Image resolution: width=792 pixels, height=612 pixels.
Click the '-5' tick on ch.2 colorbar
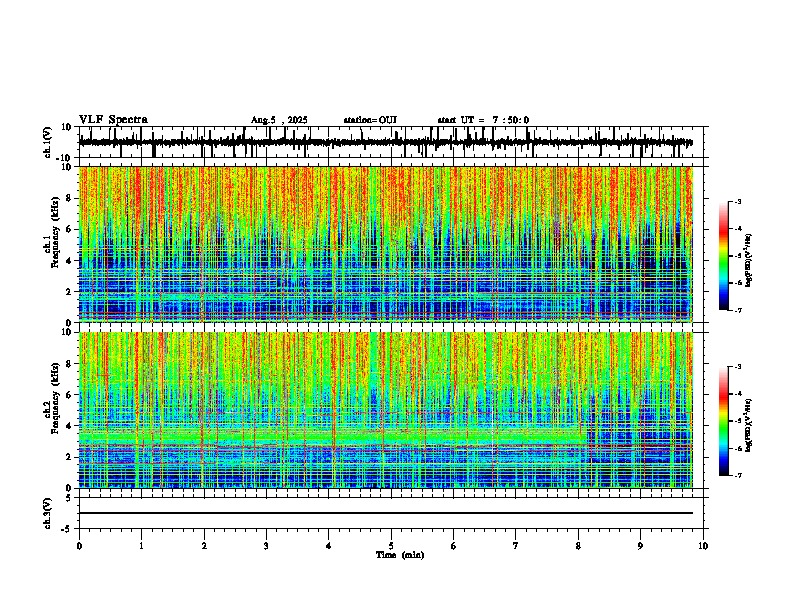[738, 421]
